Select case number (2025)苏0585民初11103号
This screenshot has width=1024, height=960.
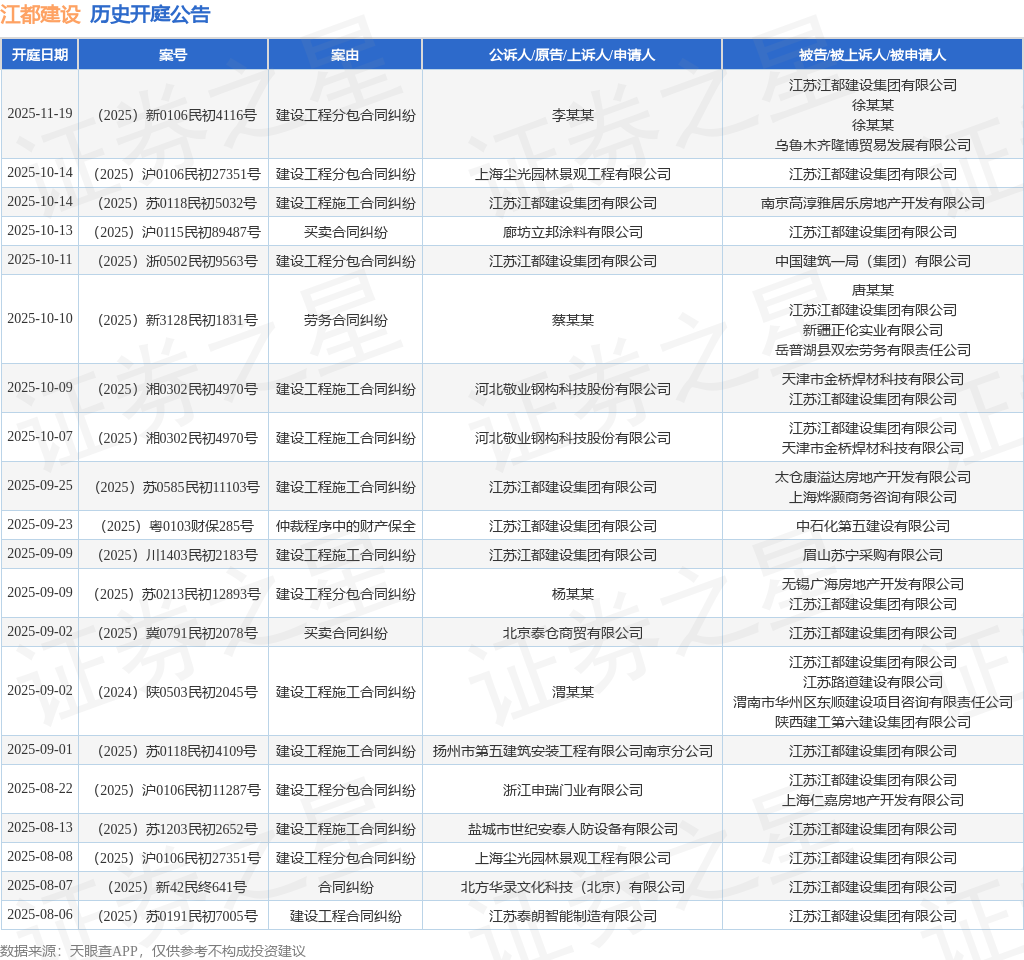pyautogui.click(x=177, y=487)
